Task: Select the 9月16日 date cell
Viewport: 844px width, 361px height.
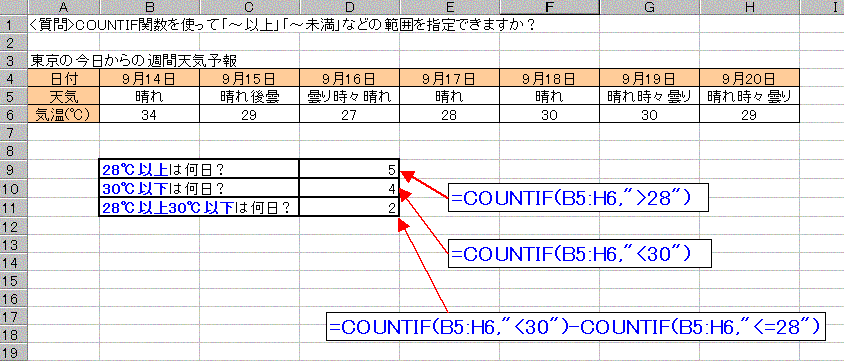Action: point(349,79)
